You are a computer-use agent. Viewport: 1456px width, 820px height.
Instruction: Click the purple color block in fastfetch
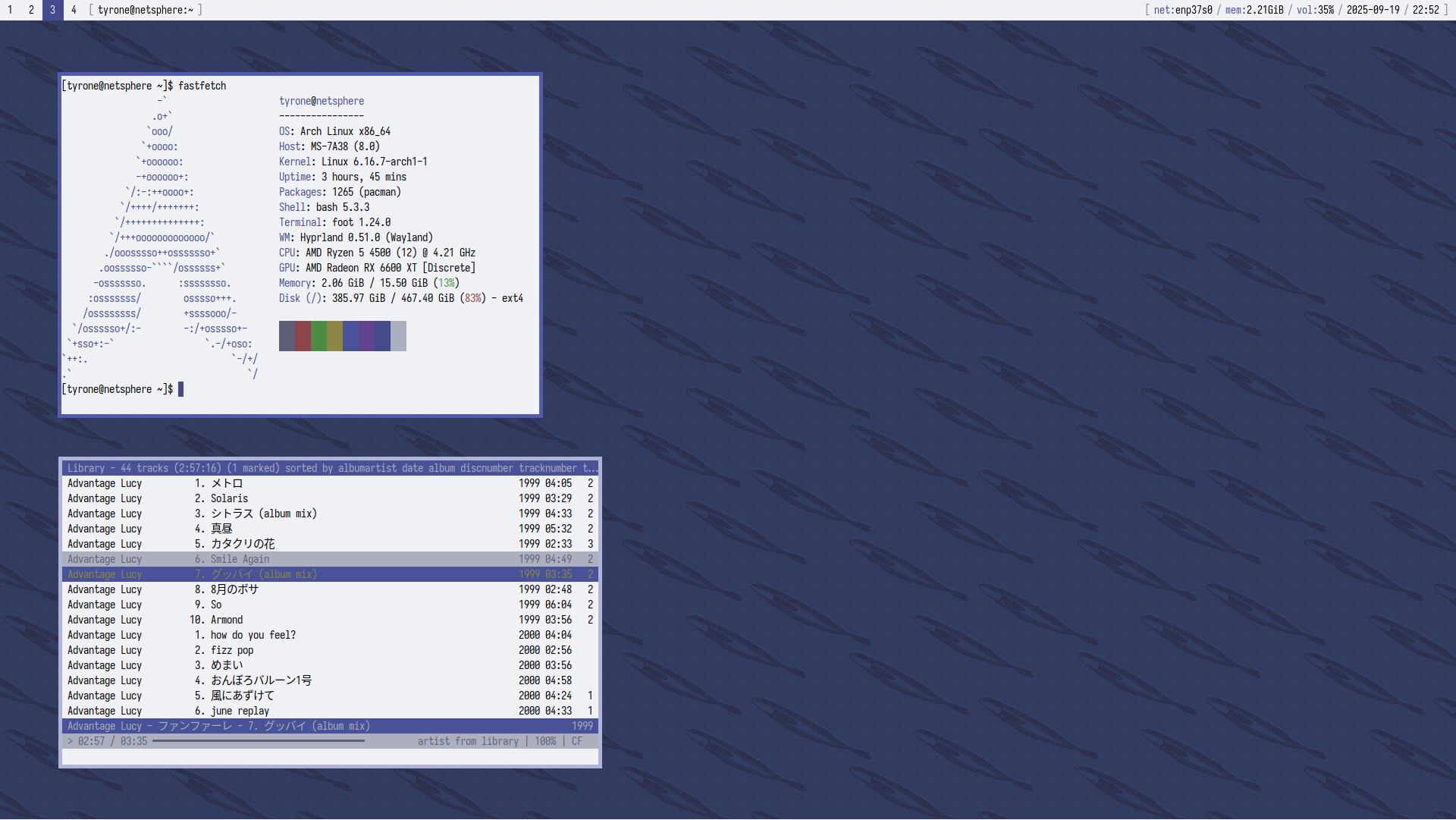tap(366, 336)
